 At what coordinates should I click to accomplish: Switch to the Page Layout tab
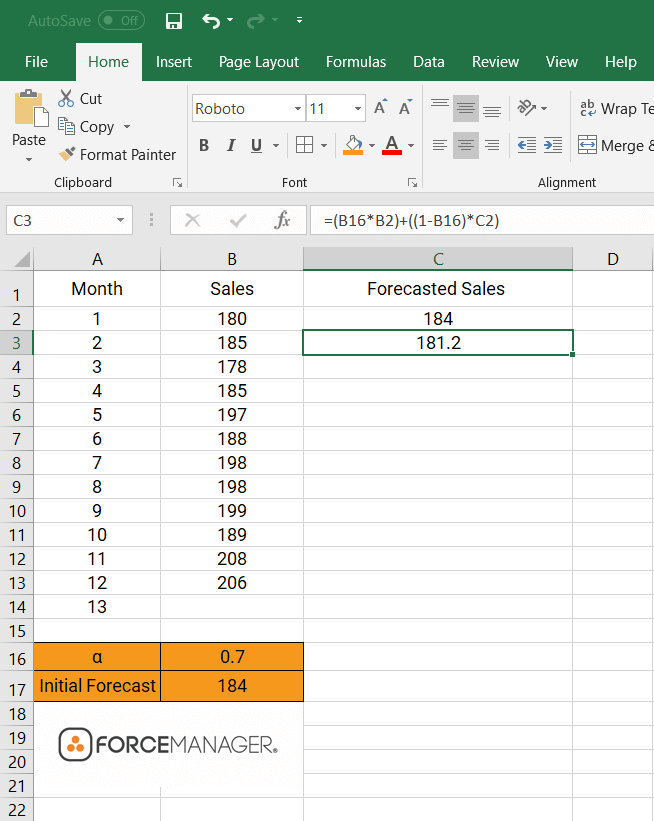pos(259,62)
